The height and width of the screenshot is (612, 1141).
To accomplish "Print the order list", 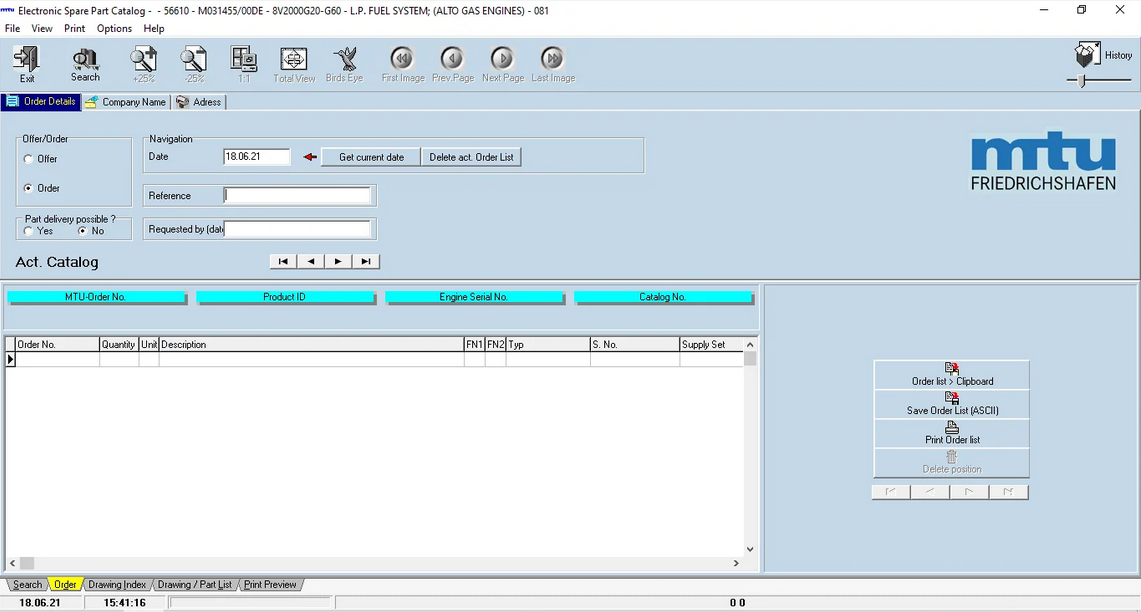I will 951,433.
